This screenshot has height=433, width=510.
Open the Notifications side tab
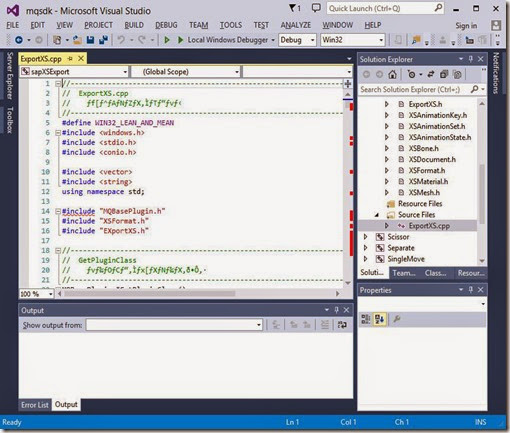click(496, 73)
